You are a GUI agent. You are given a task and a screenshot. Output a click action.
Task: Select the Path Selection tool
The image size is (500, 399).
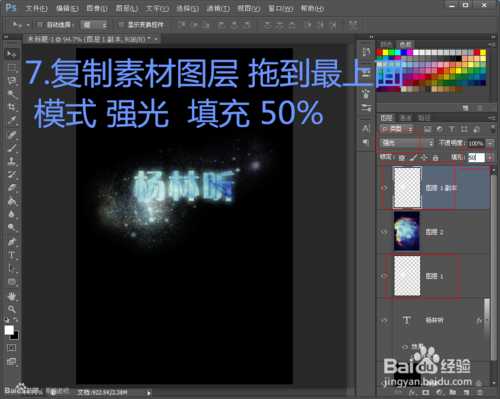12,269
